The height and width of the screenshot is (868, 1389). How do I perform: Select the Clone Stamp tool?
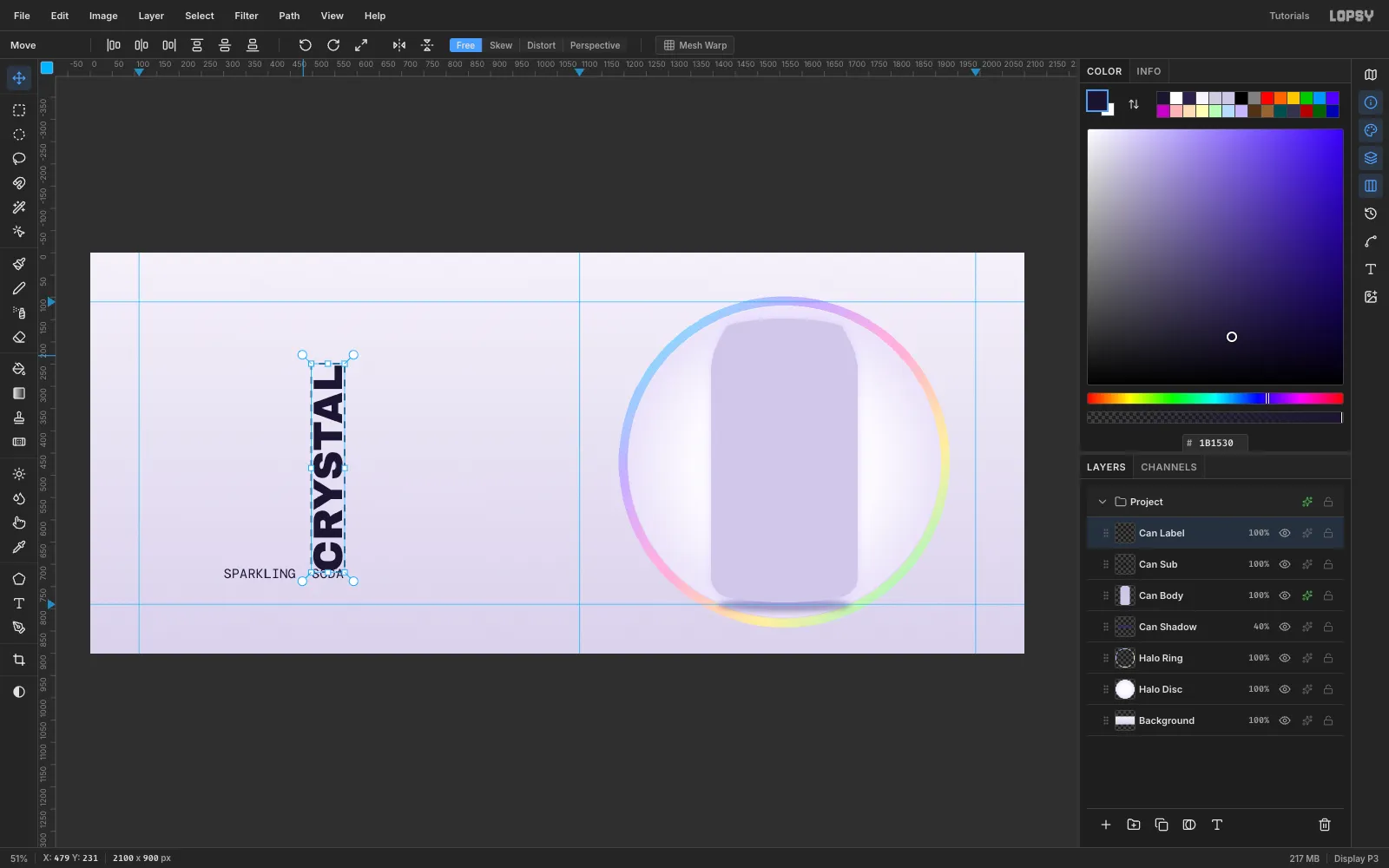pyautogui.click(x=19, y=418)
